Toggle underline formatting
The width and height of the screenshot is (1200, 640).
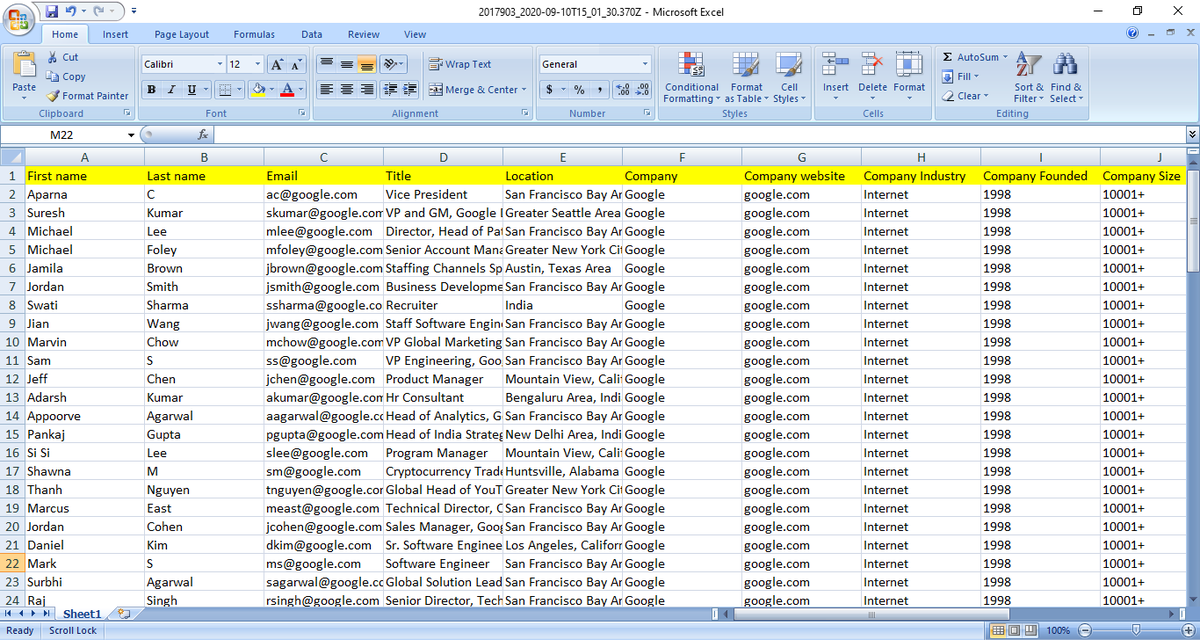(x=190, y=90)
